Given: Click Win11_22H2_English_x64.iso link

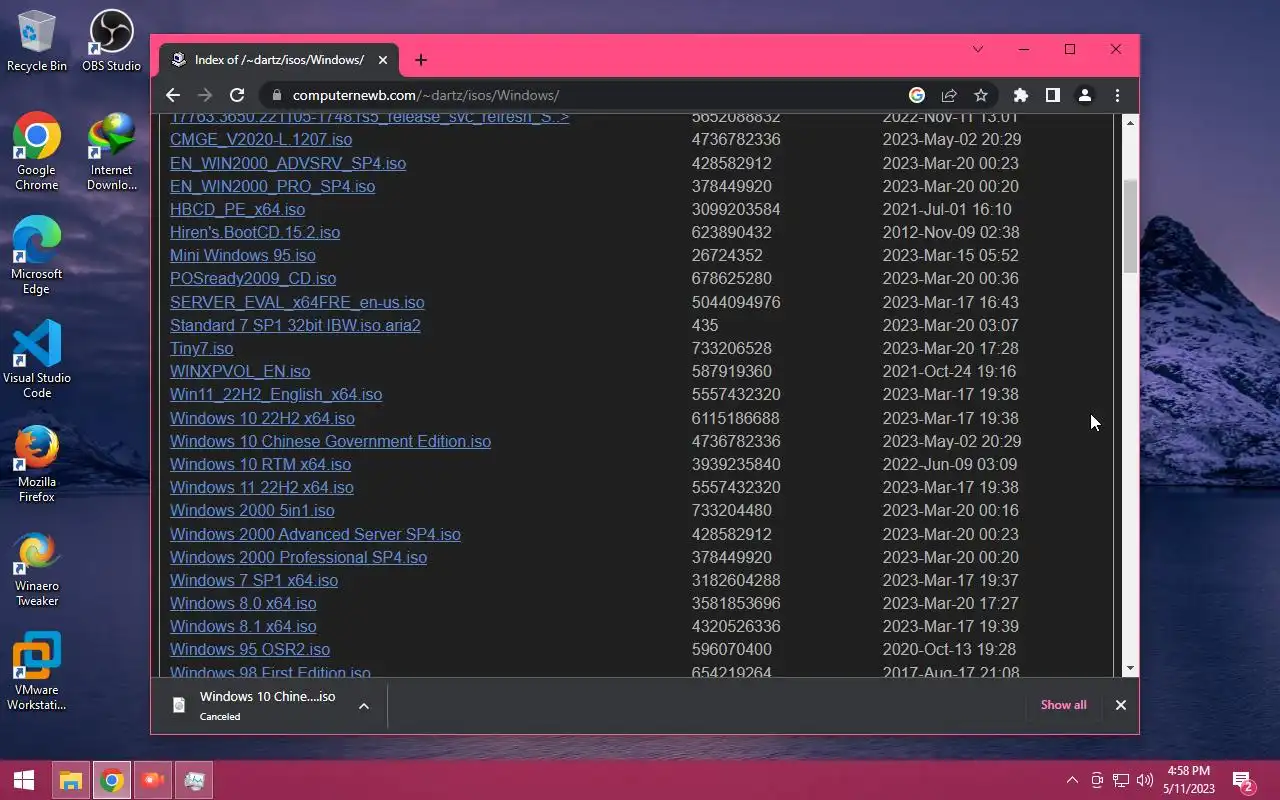Looking at the screenshot, I should click(276, 394).
